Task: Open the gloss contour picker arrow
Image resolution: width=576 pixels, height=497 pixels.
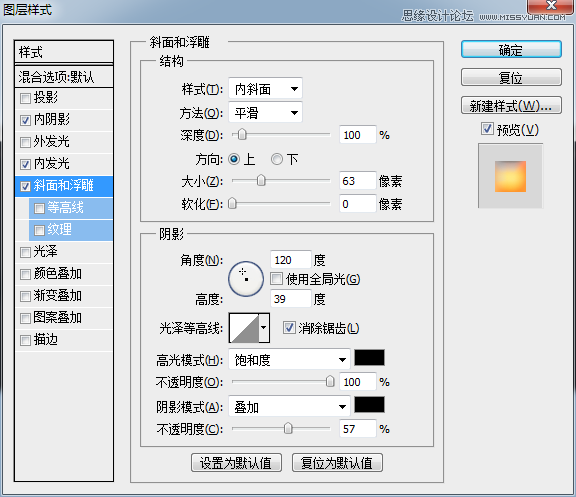Action: [264, 328]
